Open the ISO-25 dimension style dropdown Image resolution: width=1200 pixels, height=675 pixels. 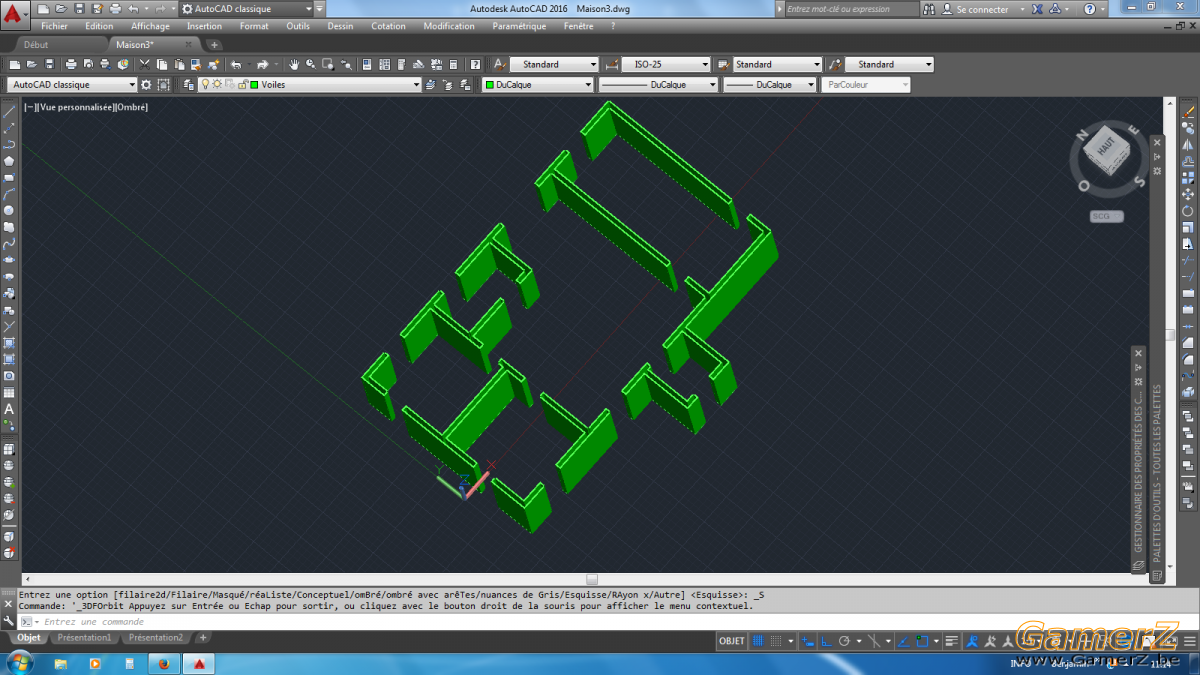coord(665,64)
